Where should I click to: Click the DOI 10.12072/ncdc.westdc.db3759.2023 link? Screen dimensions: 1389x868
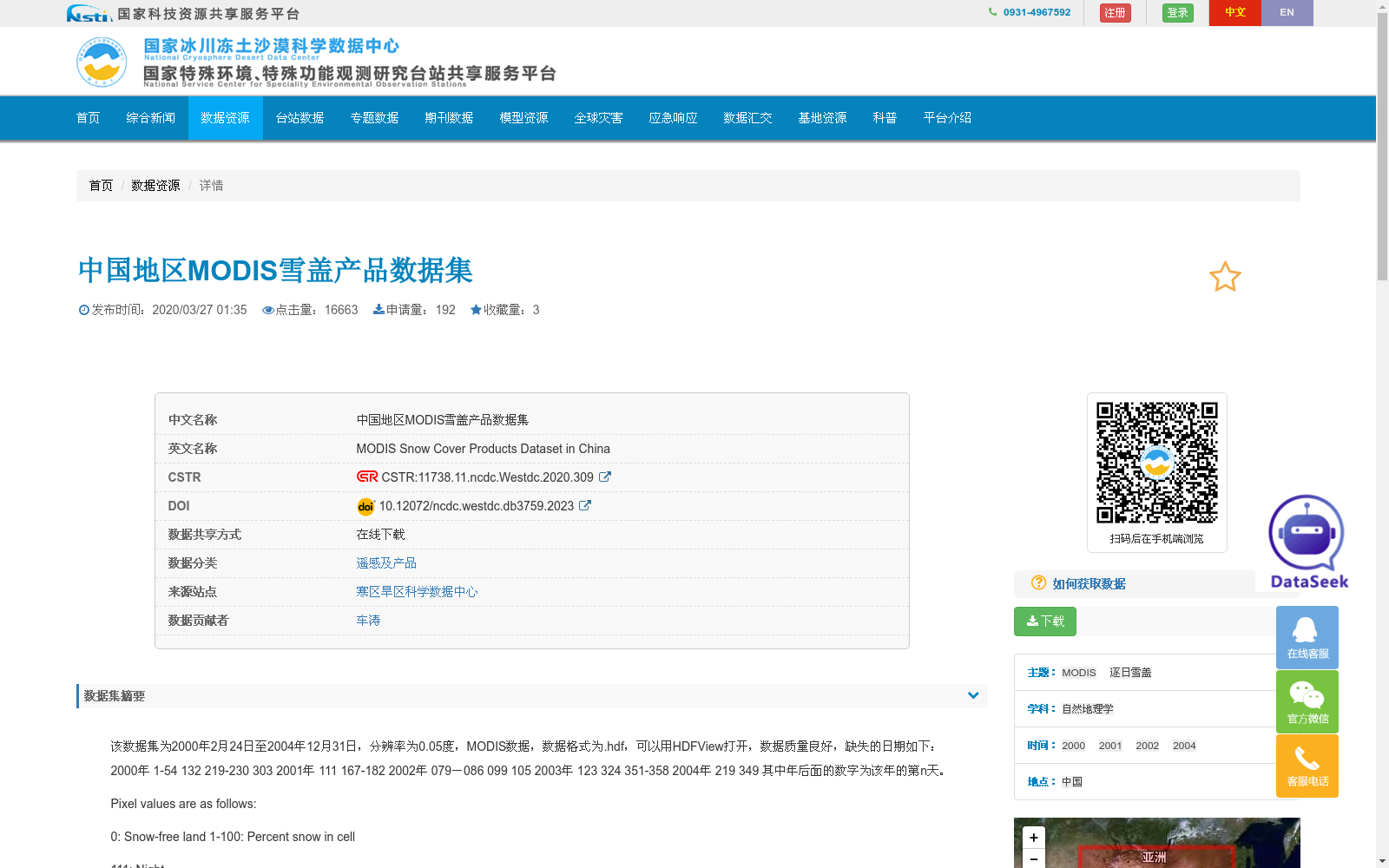point(476,506)
